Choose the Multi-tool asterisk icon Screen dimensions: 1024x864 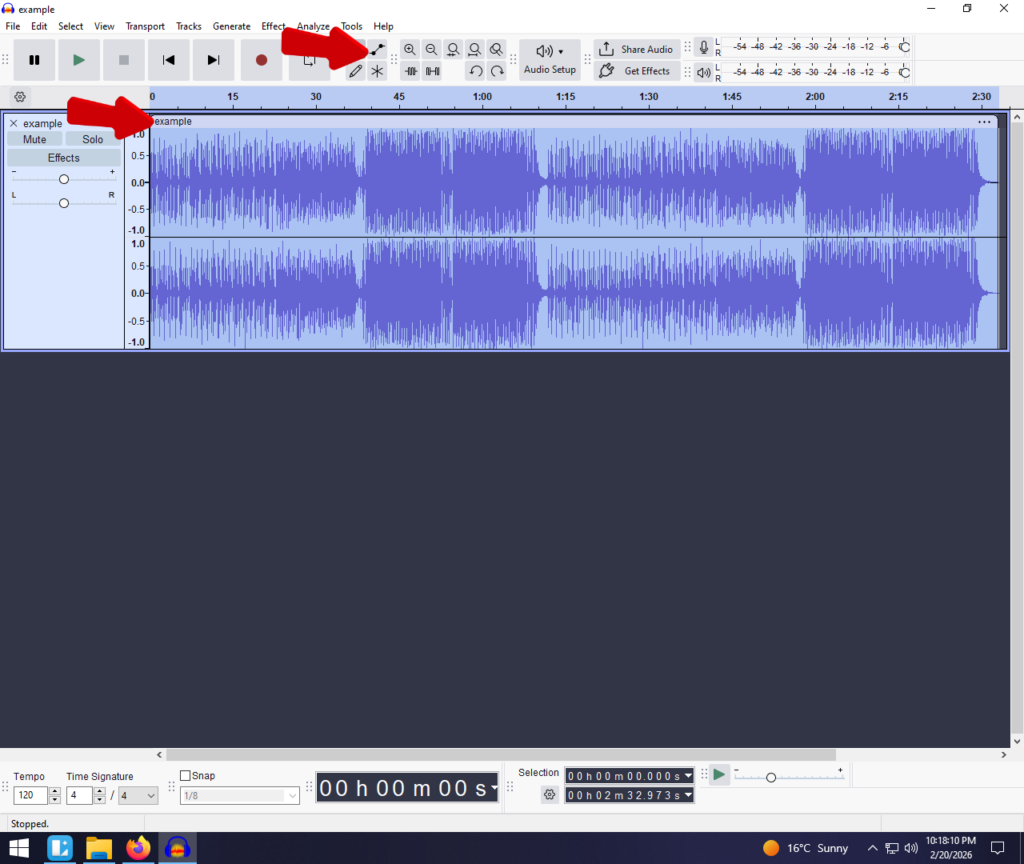tap(377, 71)
